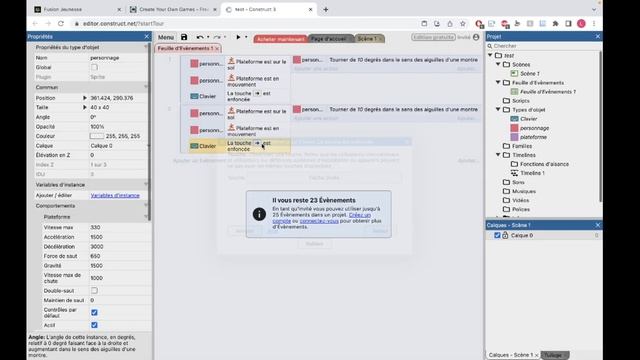The width and height of the screenshot is (640, 360).
Task: Toggle the Actif checkbox
Action: 94,325
